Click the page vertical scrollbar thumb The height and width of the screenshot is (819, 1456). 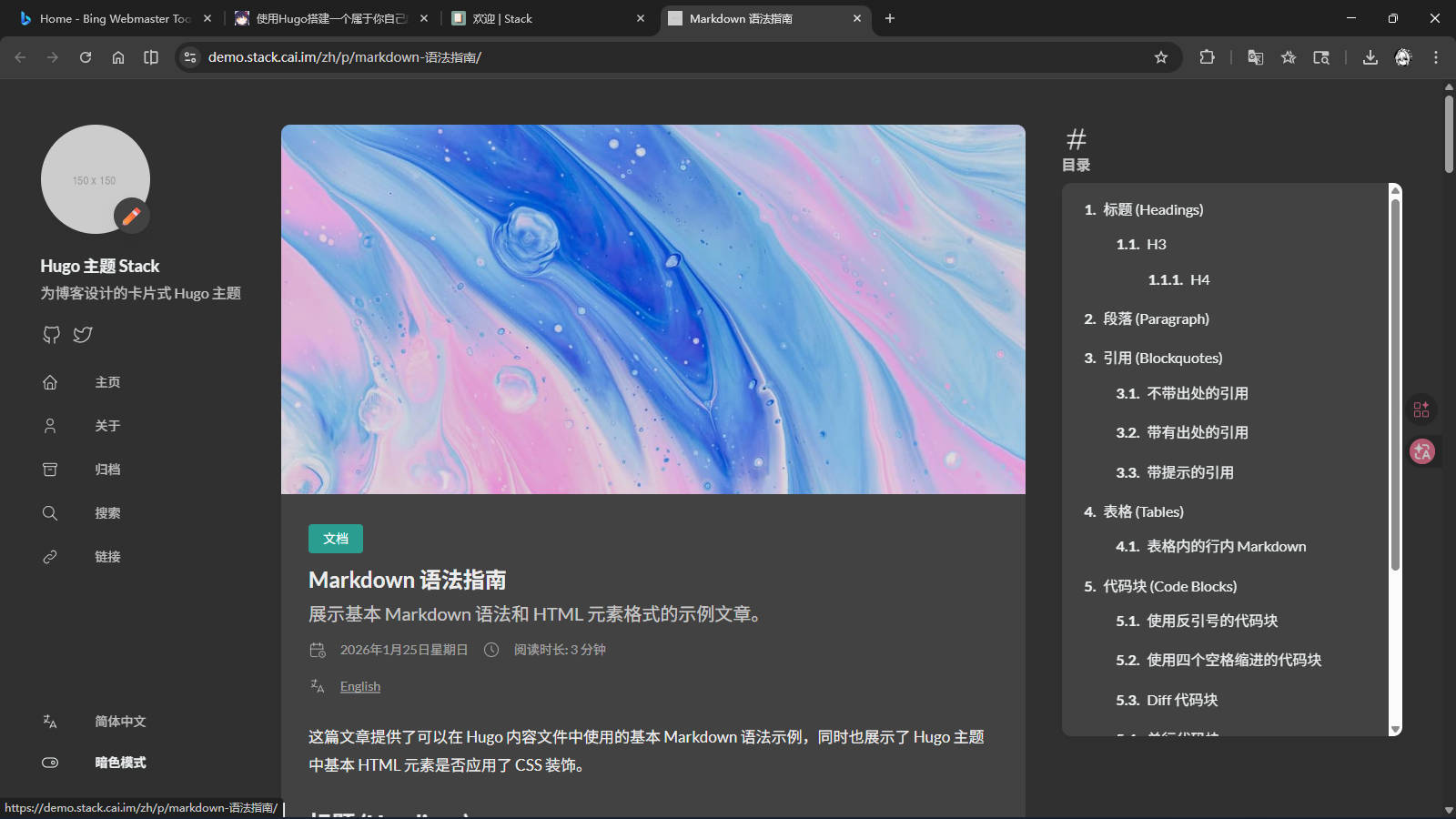click(1449, 133)
